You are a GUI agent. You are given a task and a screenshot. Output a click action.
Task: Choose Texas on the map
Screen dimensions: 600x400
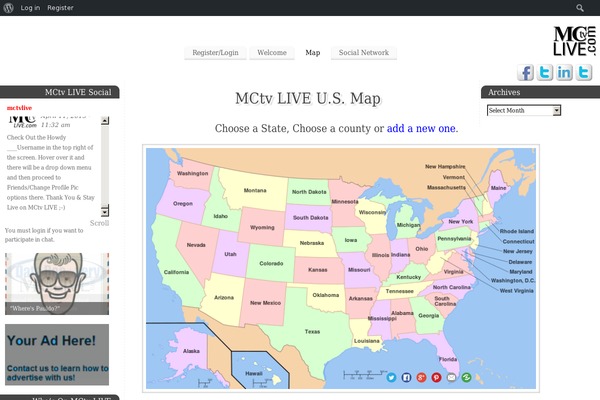point(312,331)
